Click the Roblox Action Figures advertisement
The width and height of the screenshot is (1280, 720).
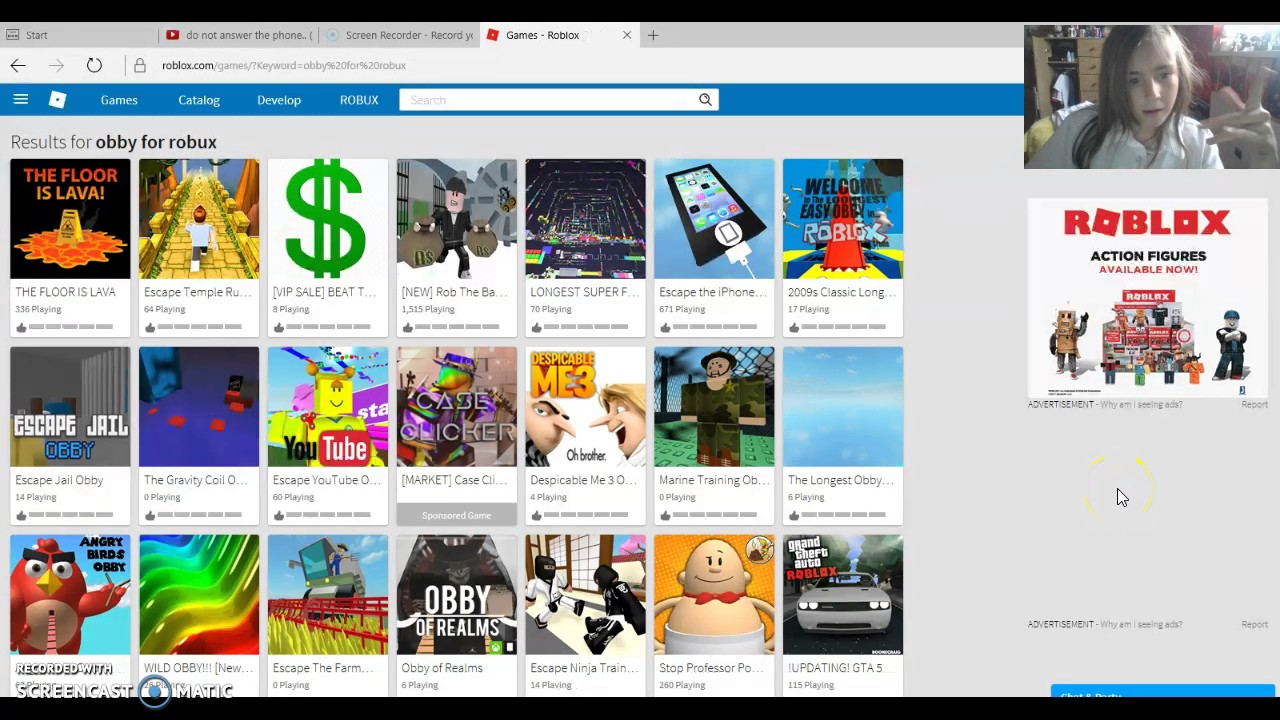[x=1148, y=298]
